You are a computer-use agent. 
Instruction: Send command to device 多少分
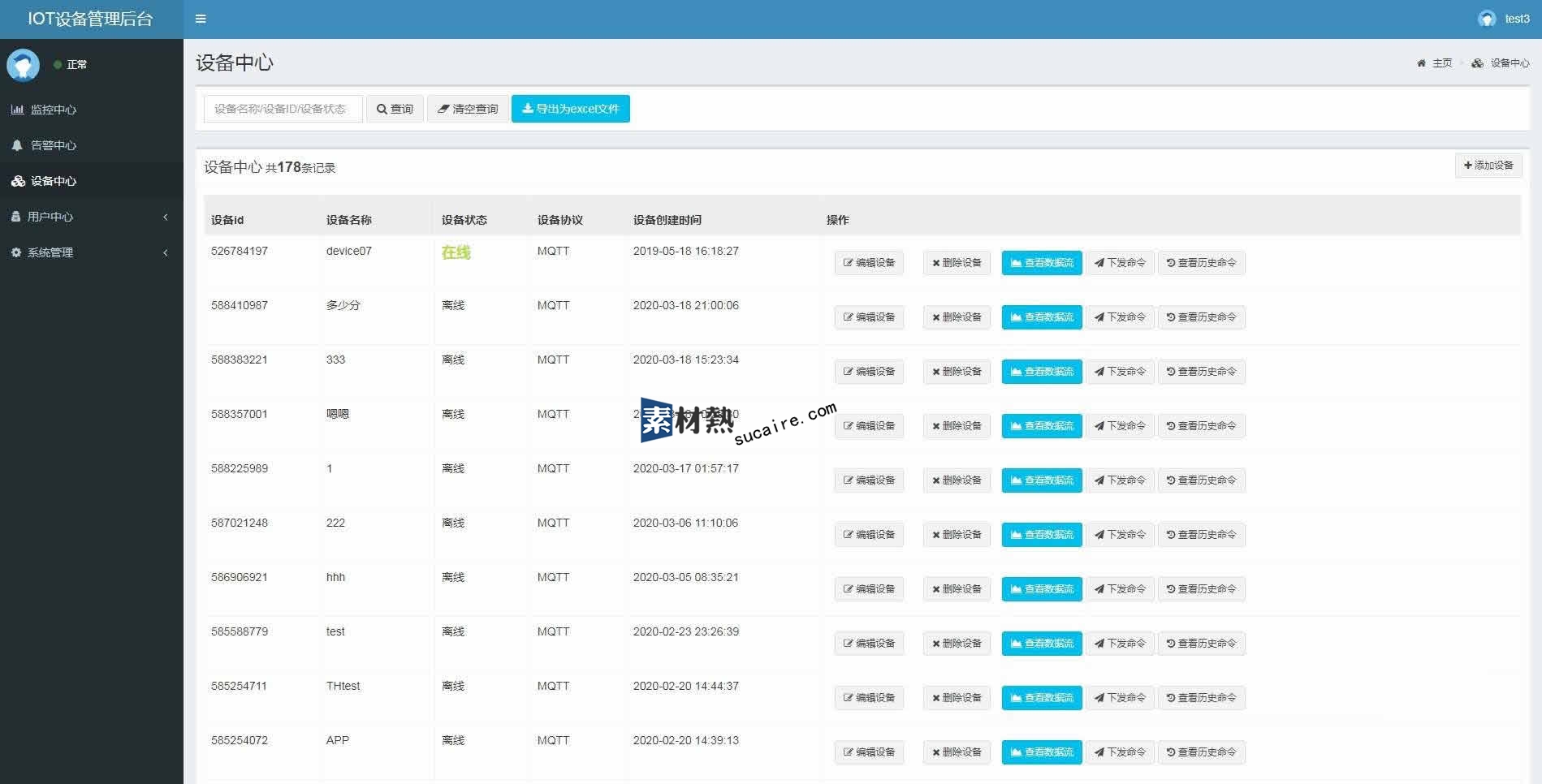click(x=1120, y=317)
